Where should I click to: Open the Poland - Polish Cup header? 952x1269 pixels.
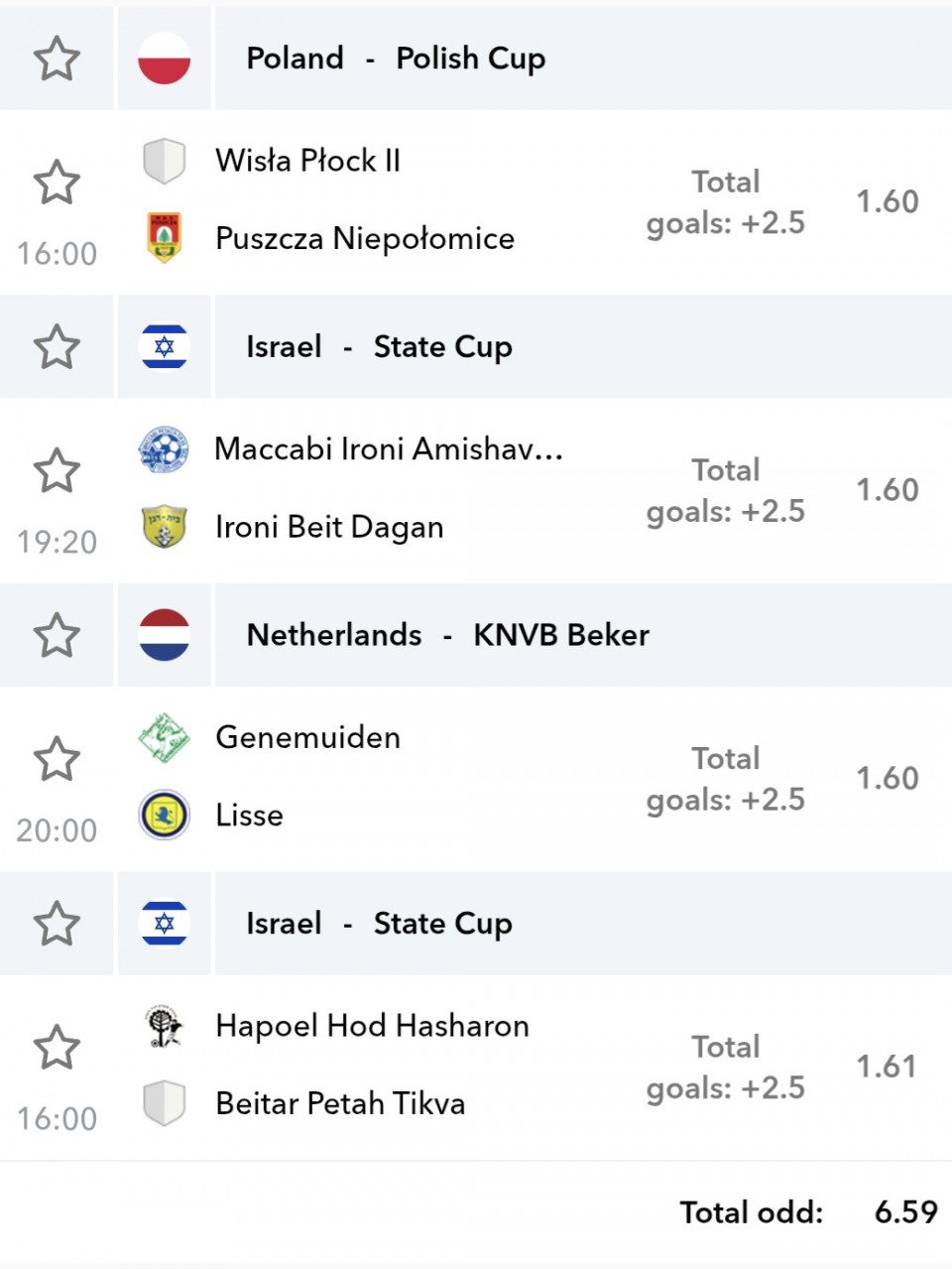583,59
